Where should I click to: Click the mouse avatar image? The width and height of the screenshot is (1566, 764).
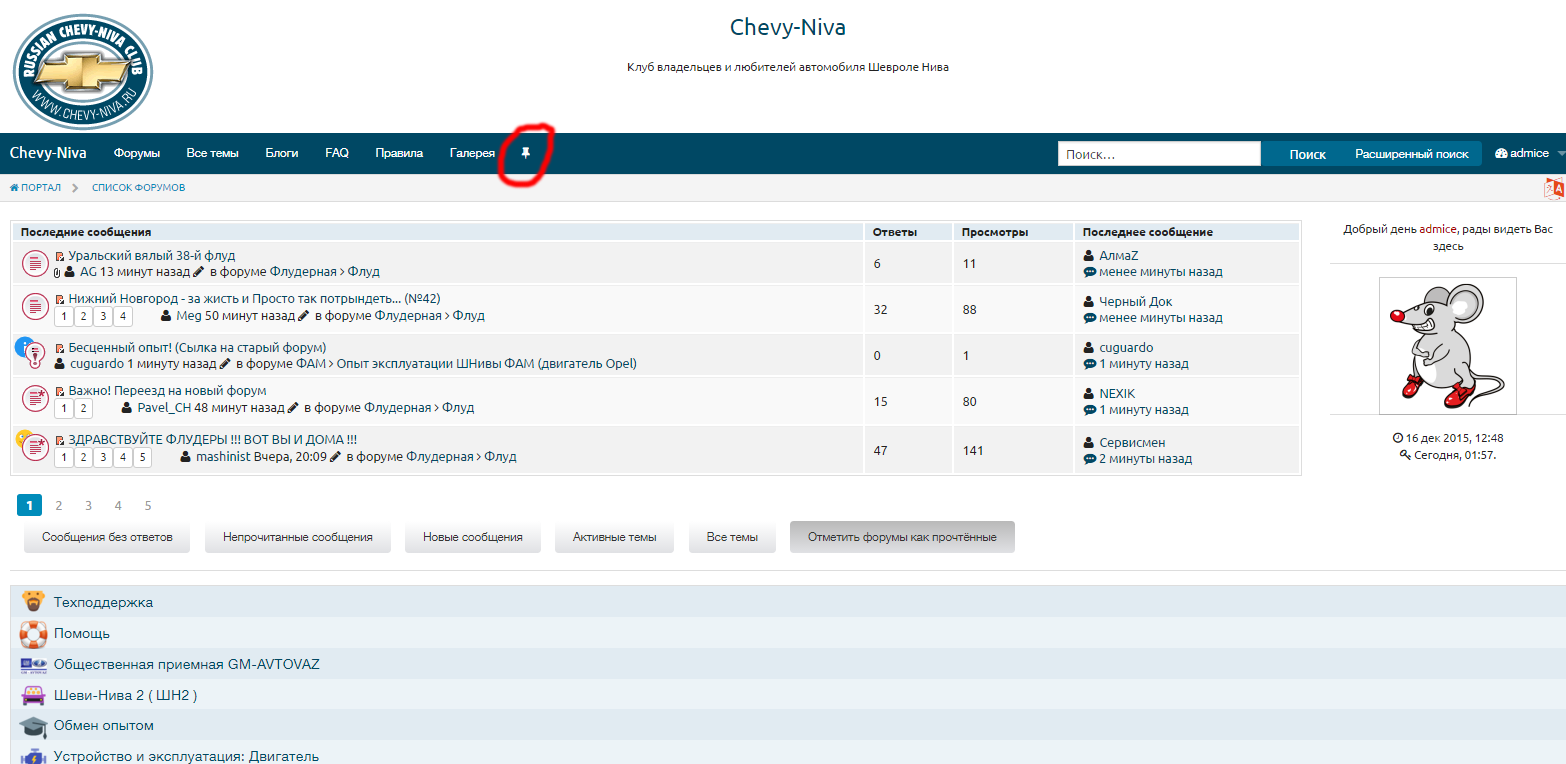click(1448, 346)
